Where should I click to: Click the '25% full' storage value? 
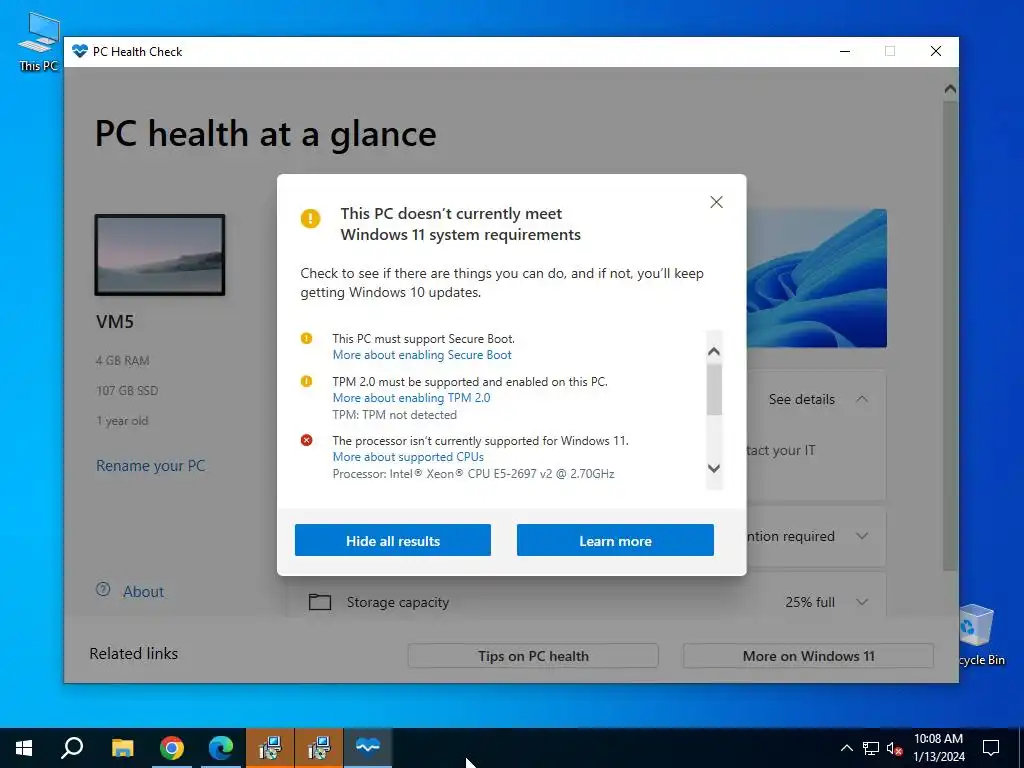pyautogui.click(x=810, y=602)
